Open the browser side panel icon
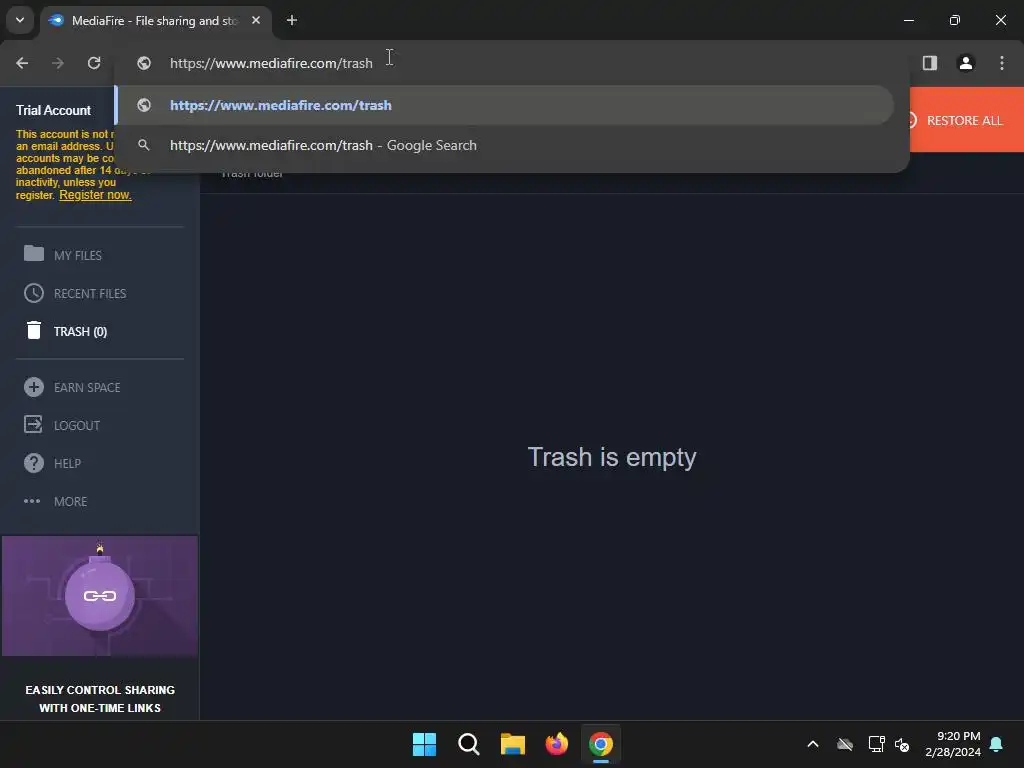The width and height of the screenshot is (1024, 768). pyautogui.click(x=930, y=63)
